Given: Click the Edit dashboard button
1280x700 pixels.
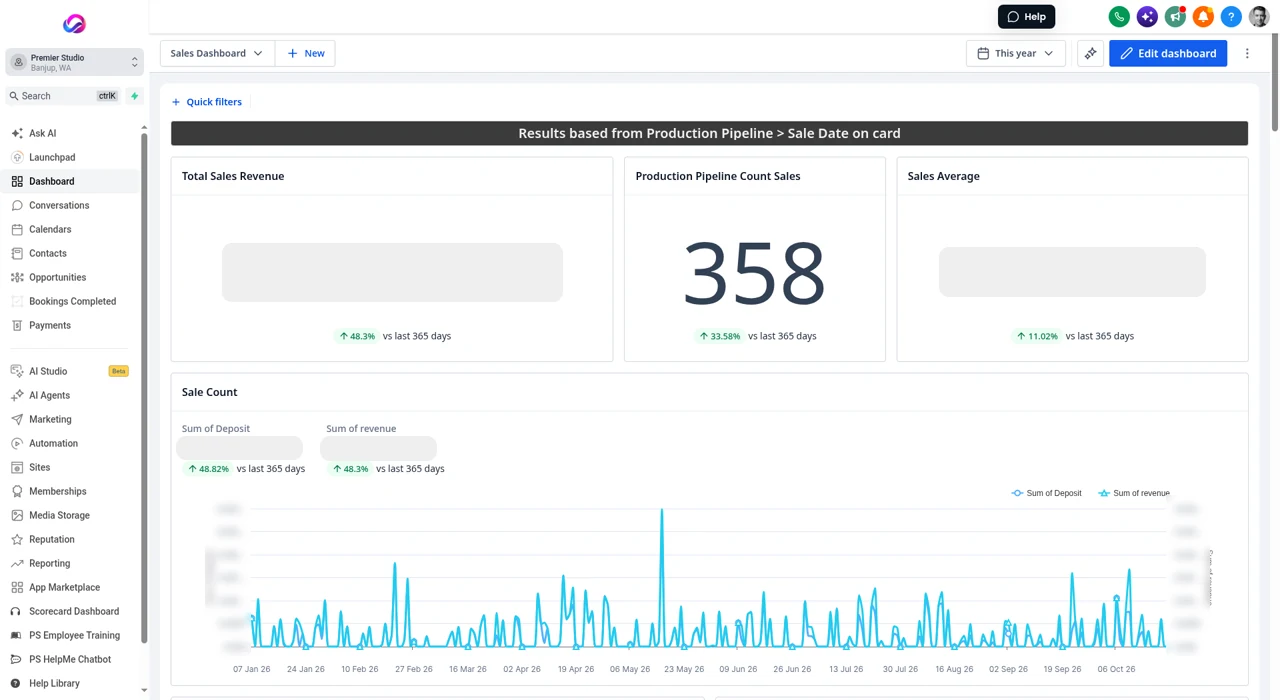Looking at the screenshot, I should [x=1168, y=53].
